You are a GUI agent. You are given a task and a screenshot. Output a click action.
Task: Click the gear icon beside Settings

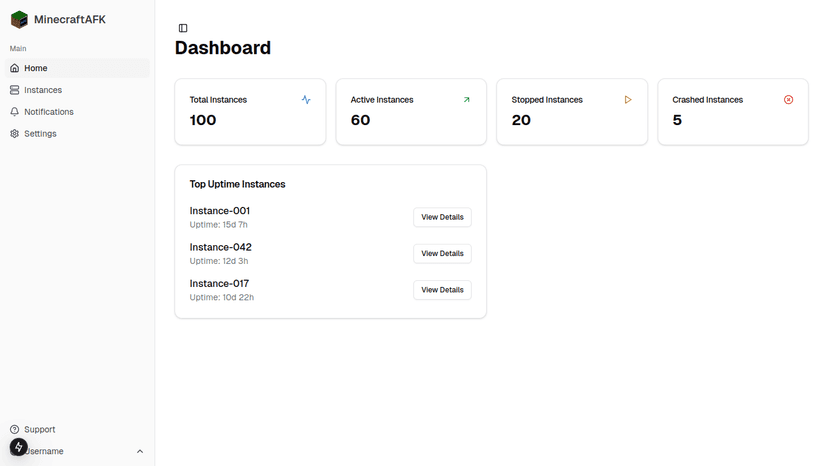(x=15, y=134)
